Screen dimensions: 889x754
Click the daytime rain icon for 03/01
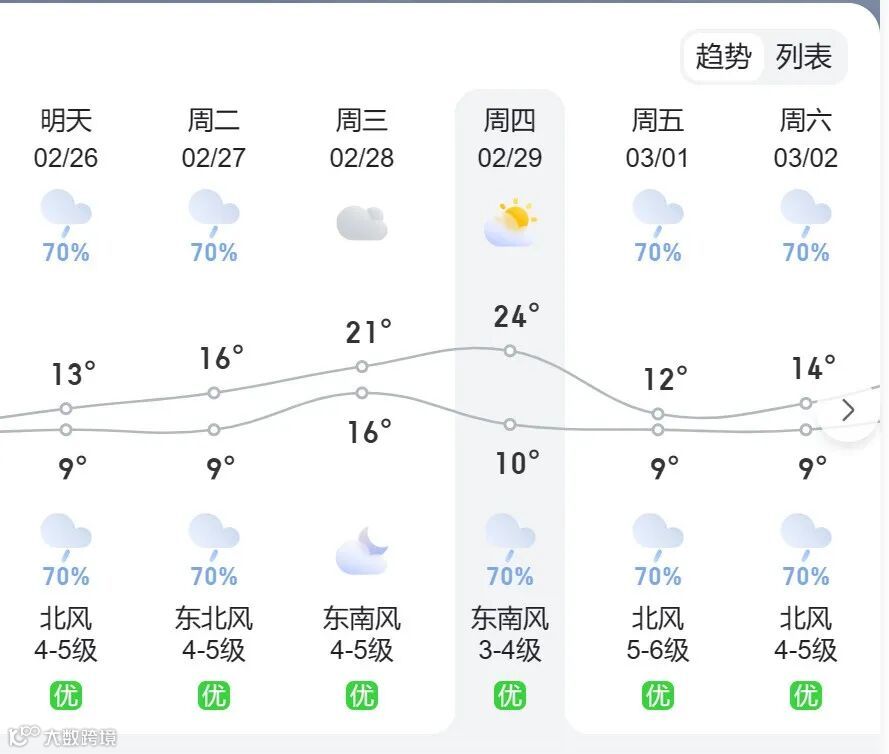(657, 210)
